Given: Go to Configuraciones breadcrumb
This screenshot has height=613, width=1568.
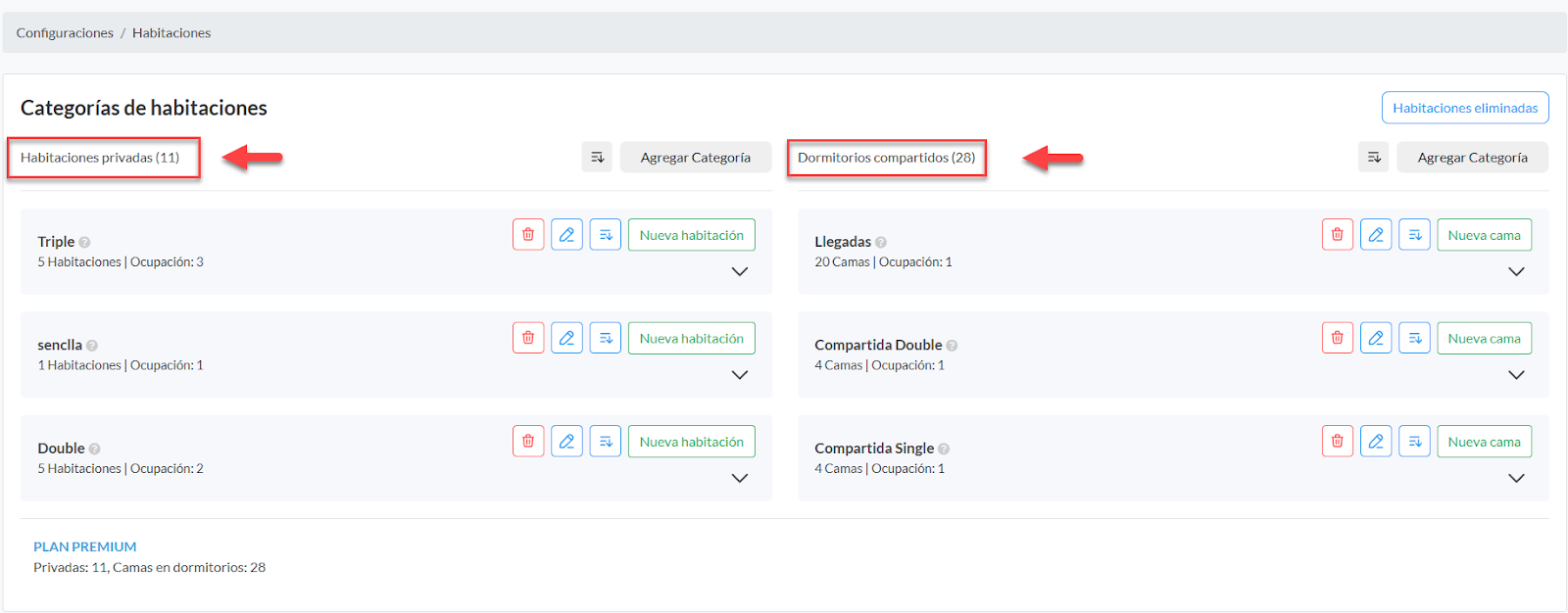Looking at the screenshot, I should (65, 32).
